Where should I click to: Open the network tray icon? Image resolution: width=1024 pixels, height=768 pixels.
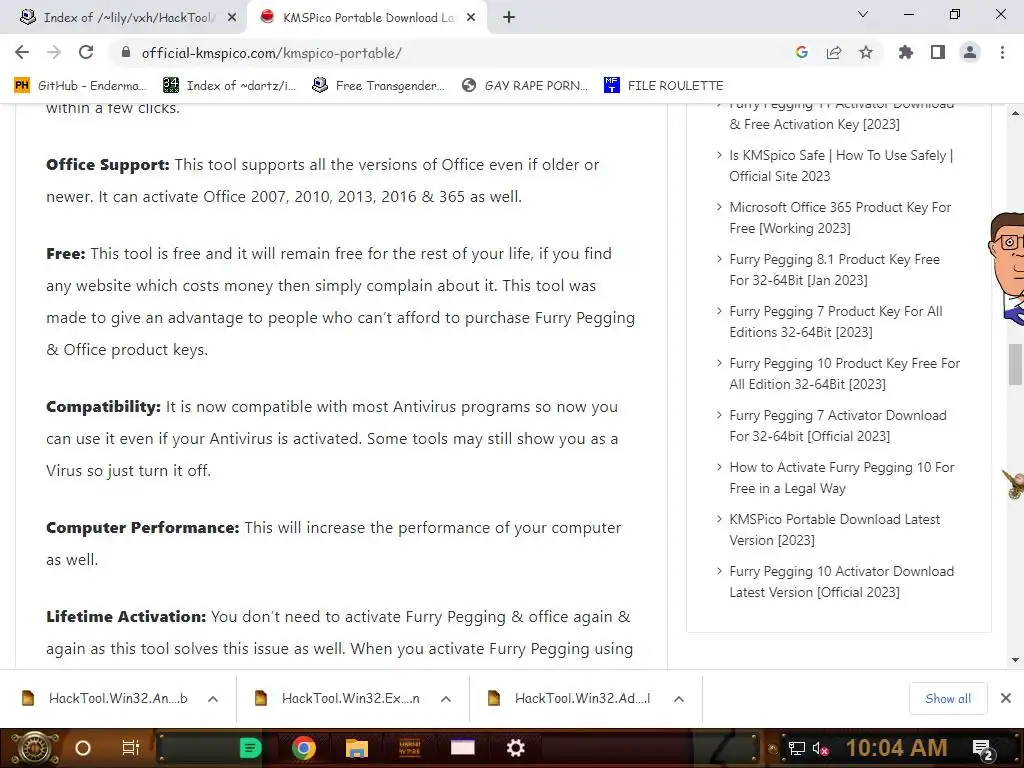click(x=797, y=749)
